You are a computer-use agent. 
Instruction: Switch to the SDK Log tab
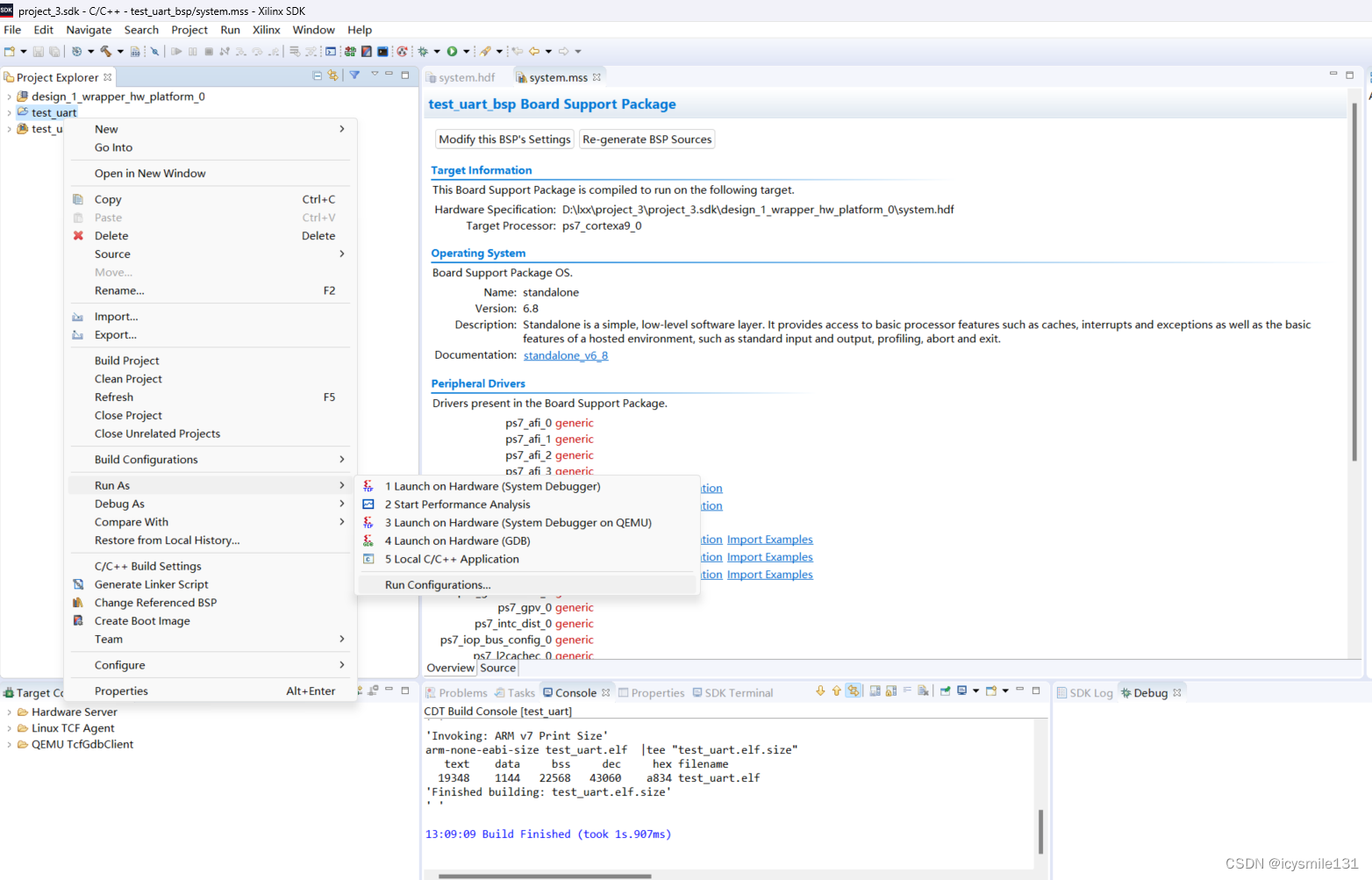tap(1085, 692)
